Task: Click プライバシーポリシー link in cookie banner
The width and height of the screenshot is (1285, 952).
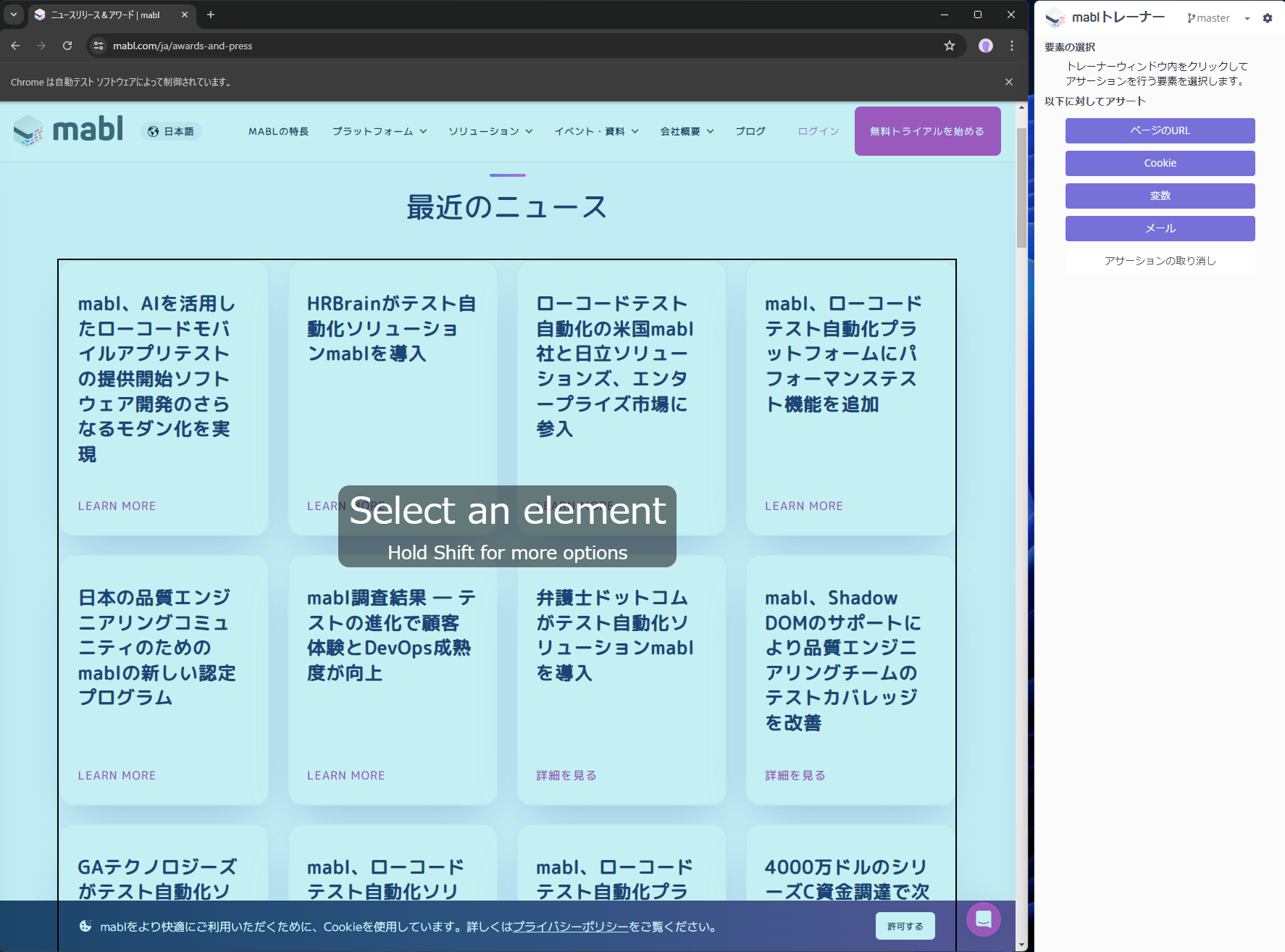Action: [571, 927]
